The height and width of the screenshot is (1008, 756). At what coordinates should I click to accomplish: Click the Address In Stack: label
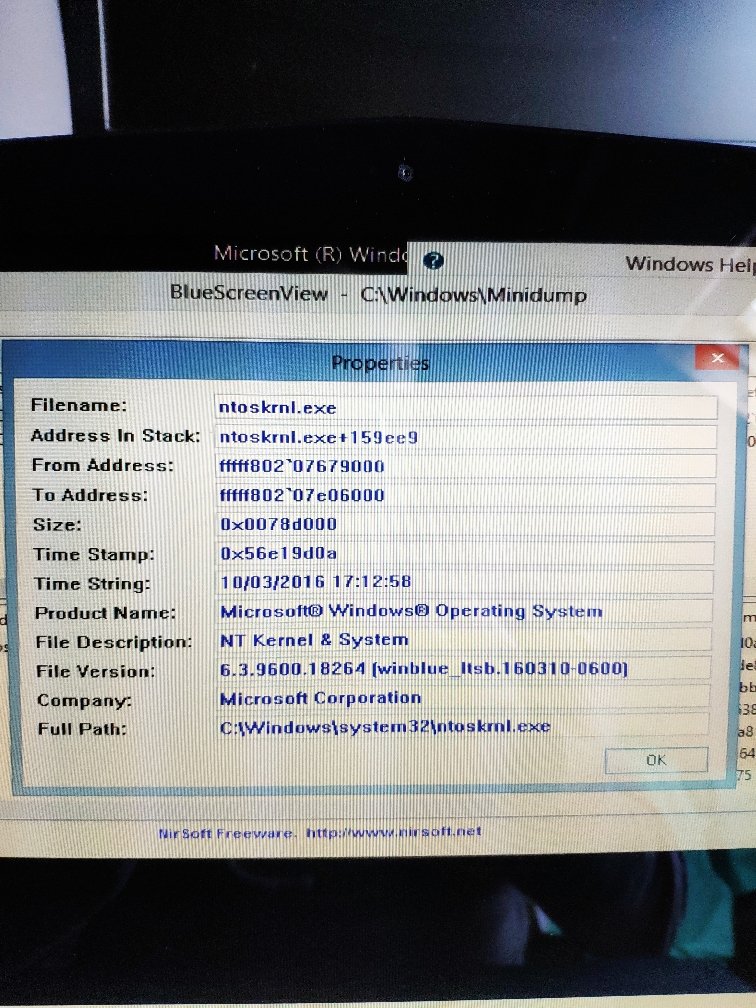click(x=116, y=436)
